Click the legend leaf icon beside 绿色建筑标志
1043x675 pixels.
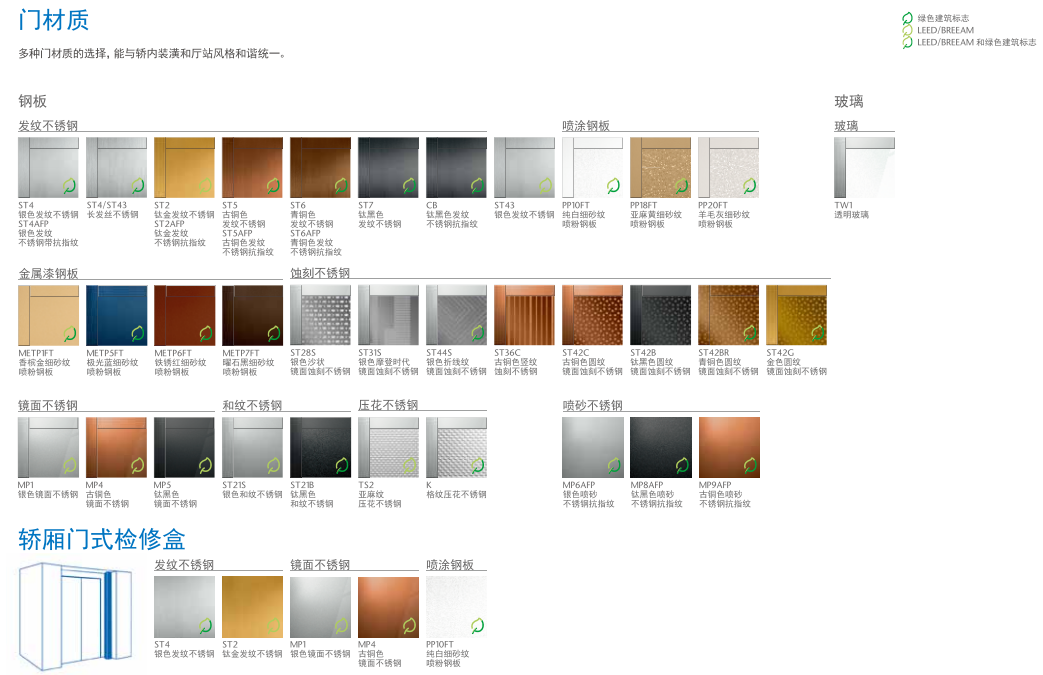coord(908,18)
